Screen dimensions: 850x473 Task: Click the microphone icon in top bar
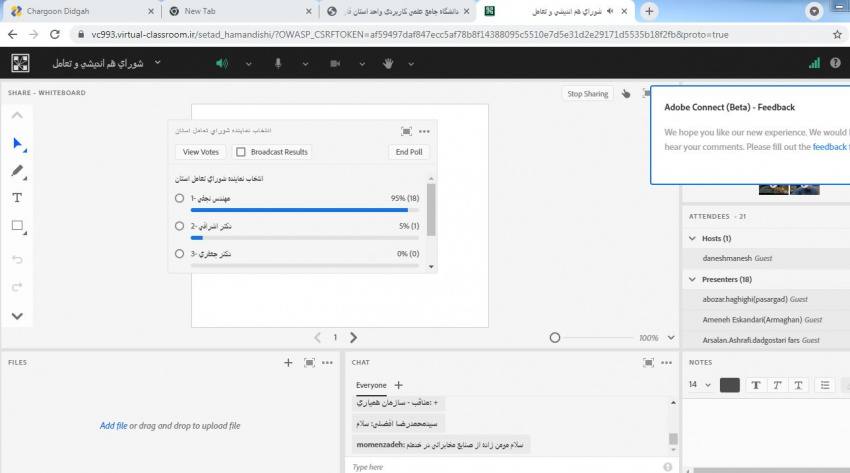point(278,63)
